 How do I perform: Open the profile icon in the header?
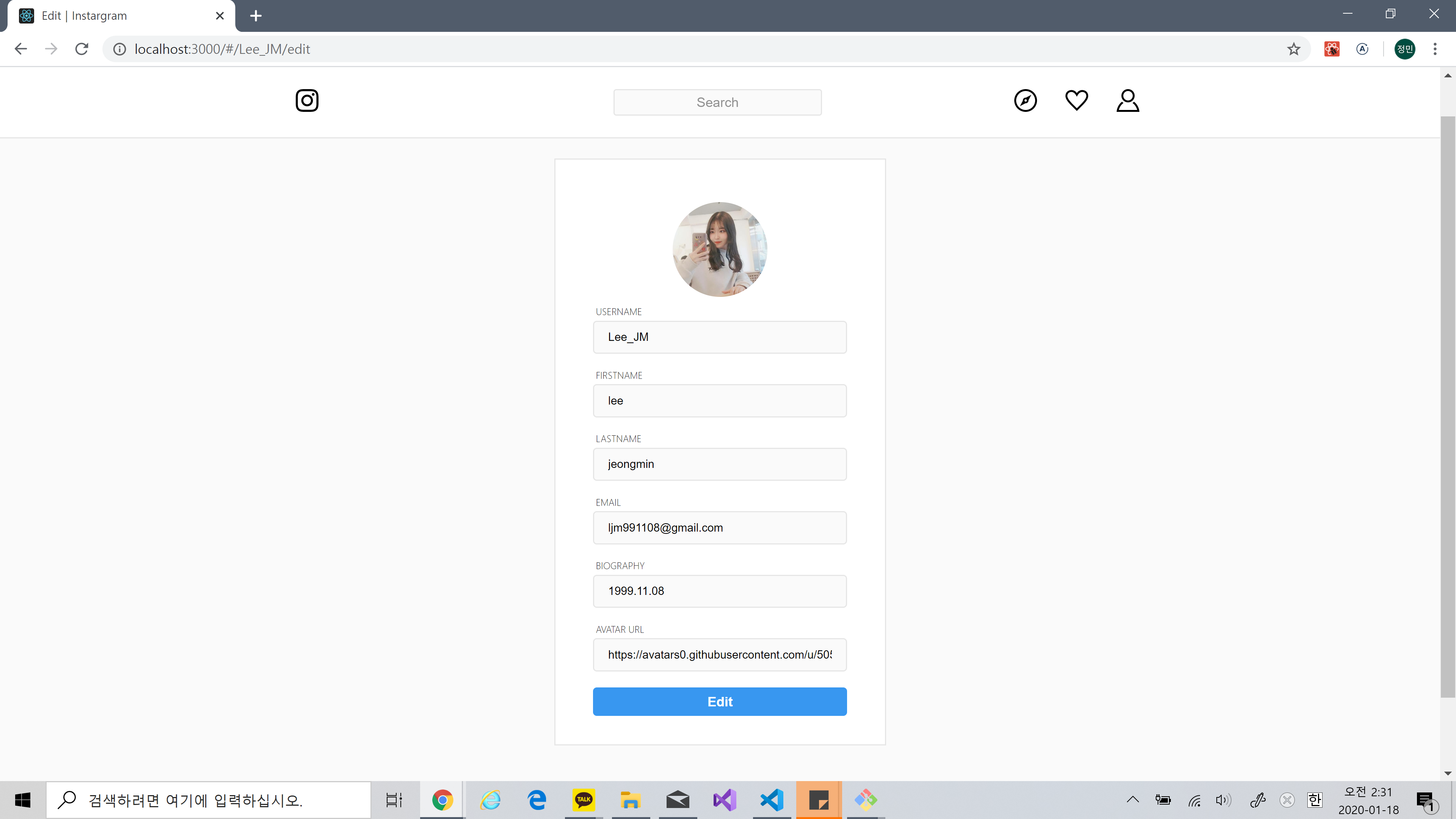[1127, 100]
